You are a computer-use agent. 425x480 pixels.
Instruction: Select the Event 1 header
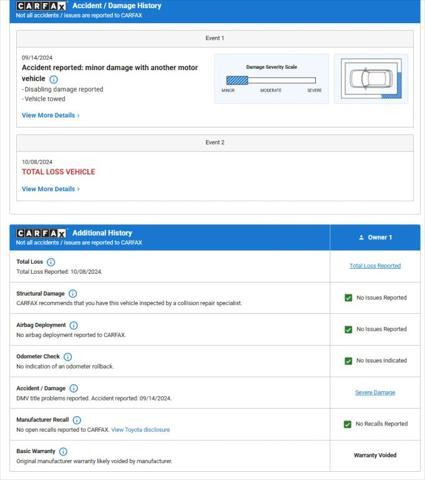(215, 38)
